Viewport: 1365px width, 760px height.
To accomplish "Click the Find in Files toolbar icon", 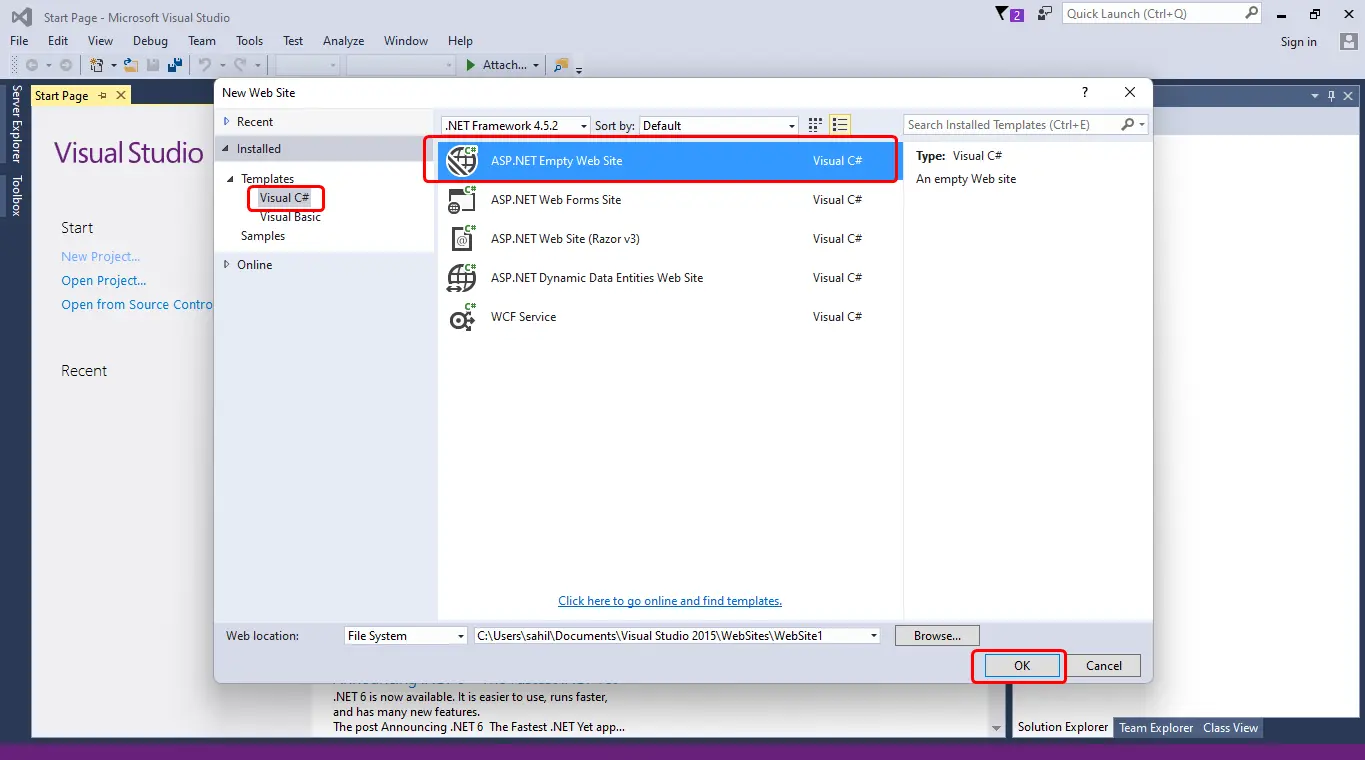I will (x=561, y=65).
